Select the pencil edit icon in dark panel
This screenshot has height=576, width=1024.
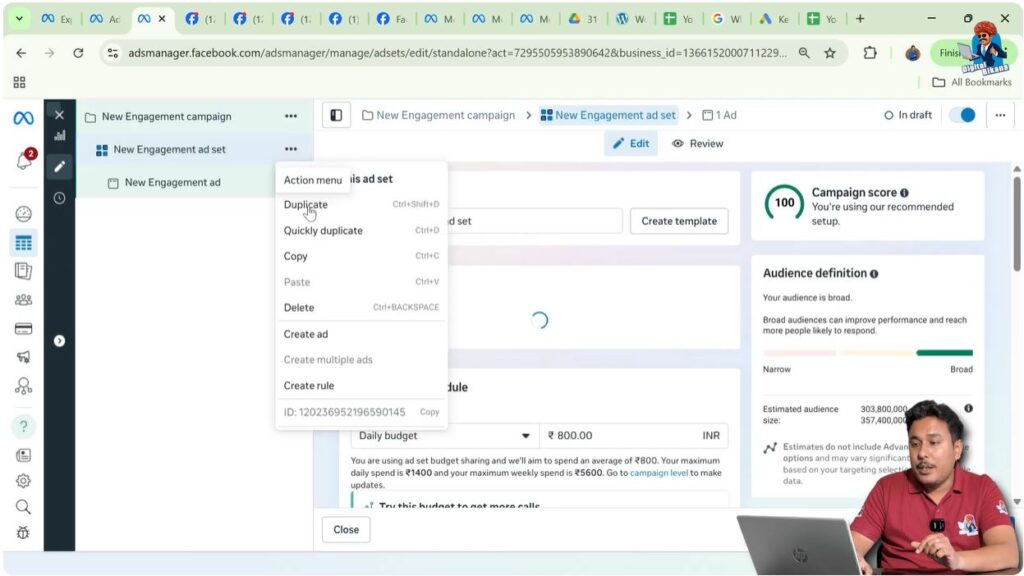coord(59,167)
